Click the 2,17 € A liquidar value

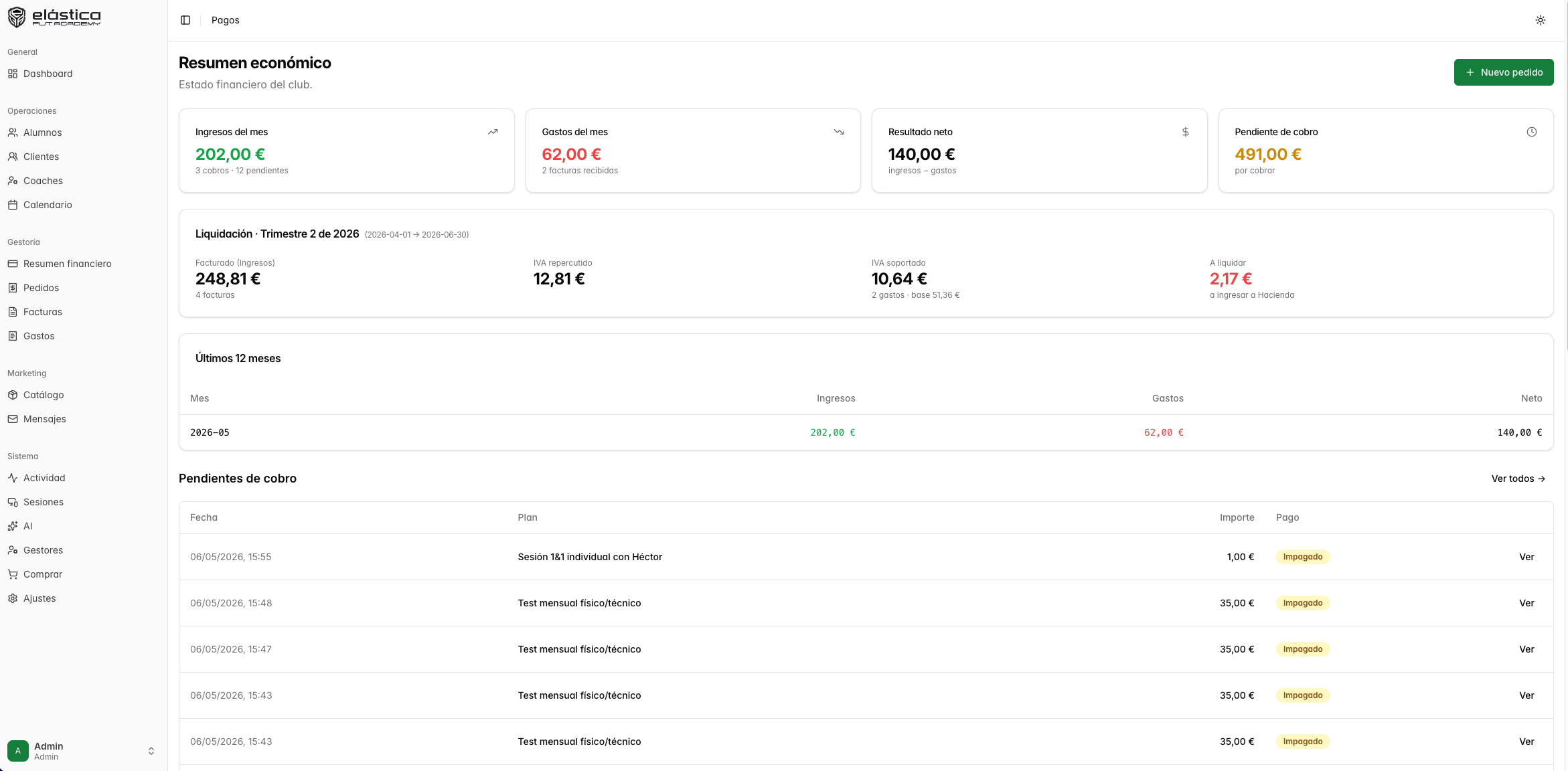tap(1231, 279)
